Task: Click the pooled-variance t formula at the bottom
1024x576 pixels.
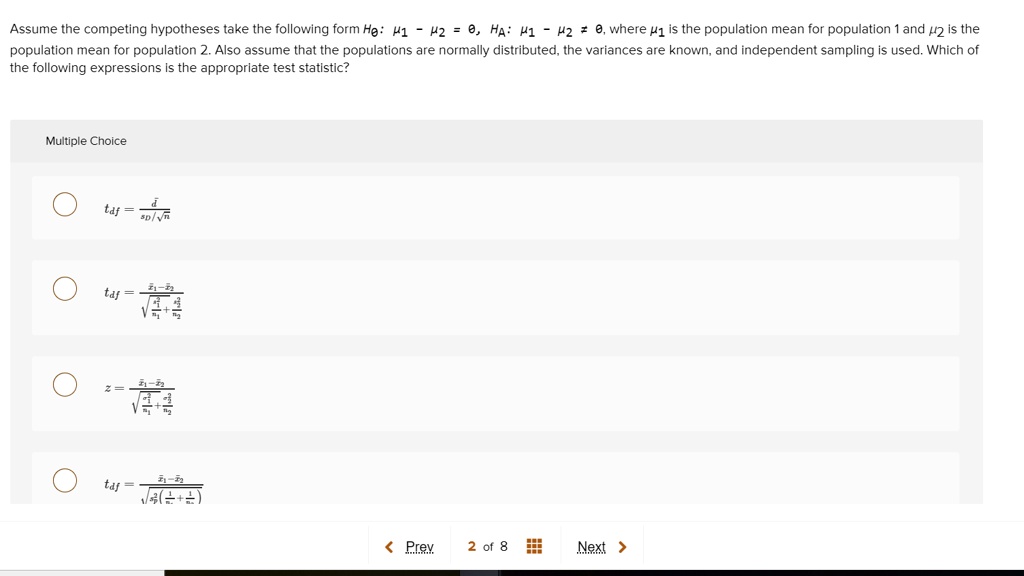Action: pyautogui.click(x=153, y=487)
